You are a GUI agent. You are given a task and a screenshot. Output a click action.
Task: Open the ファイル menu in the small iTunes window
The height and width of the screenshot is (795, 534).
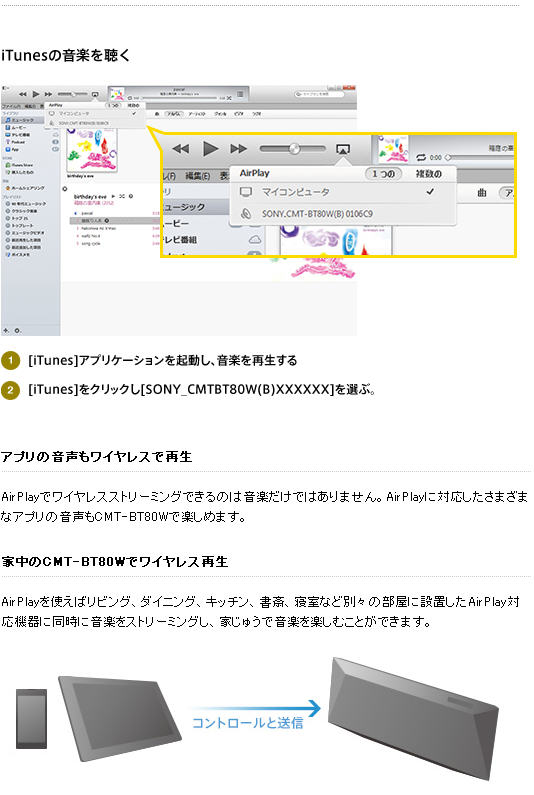[x=11, y=106]
